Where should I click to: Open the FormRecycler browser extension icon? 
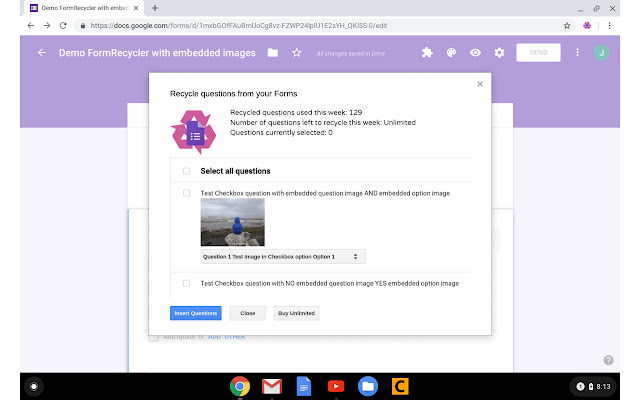tap(587, 25)
